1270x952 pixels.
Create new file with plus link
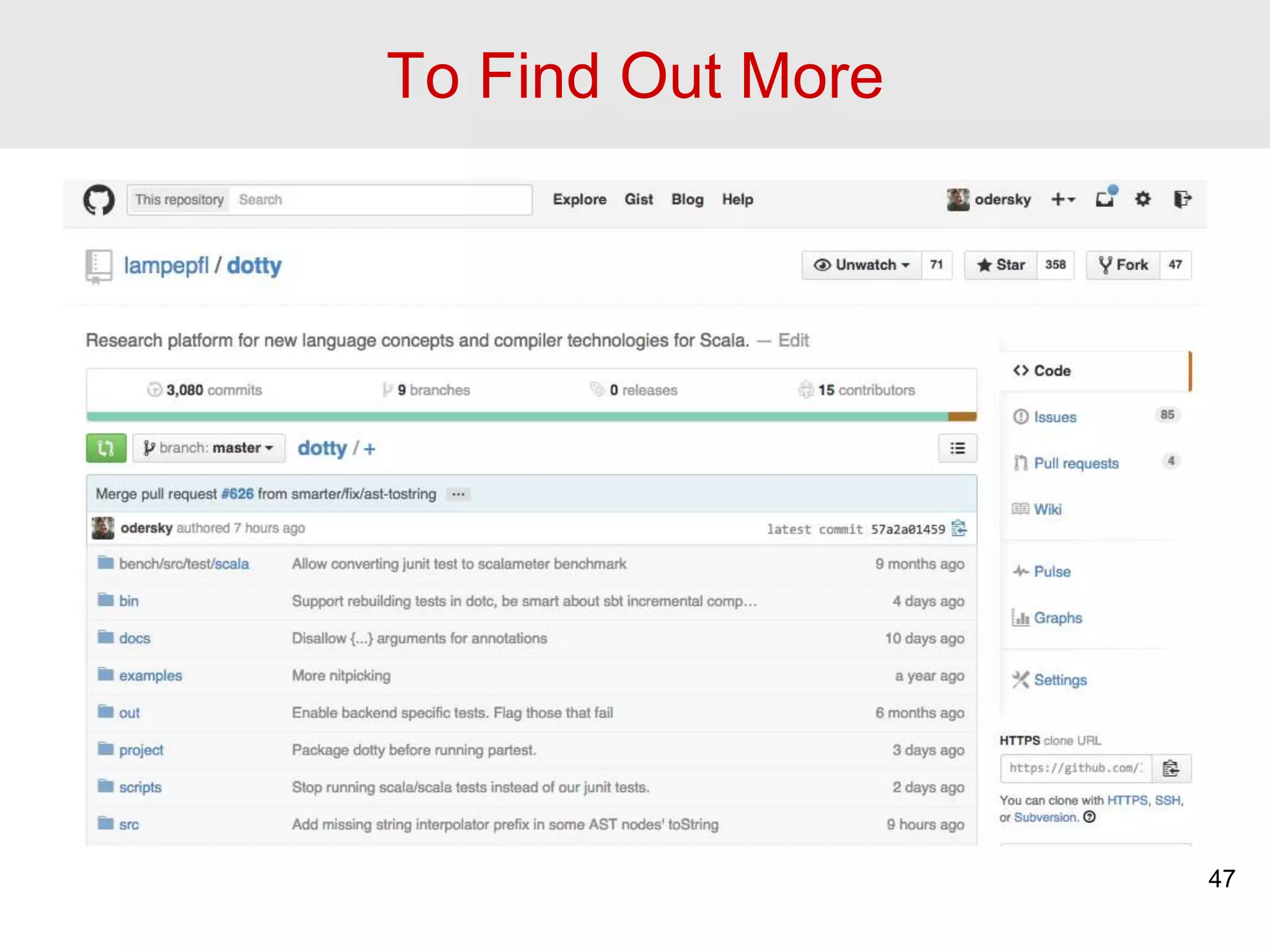(x=370, y=449)
